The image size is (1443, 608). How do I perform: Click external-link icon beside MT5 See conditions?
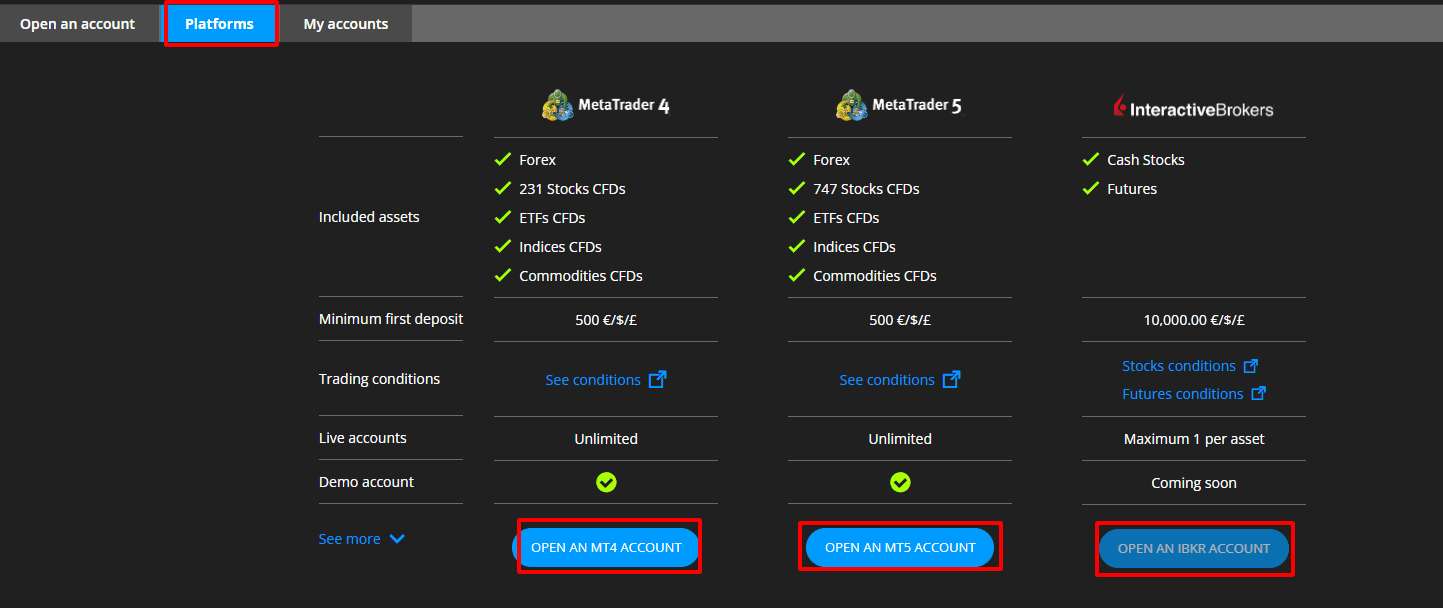click(951, 380)
